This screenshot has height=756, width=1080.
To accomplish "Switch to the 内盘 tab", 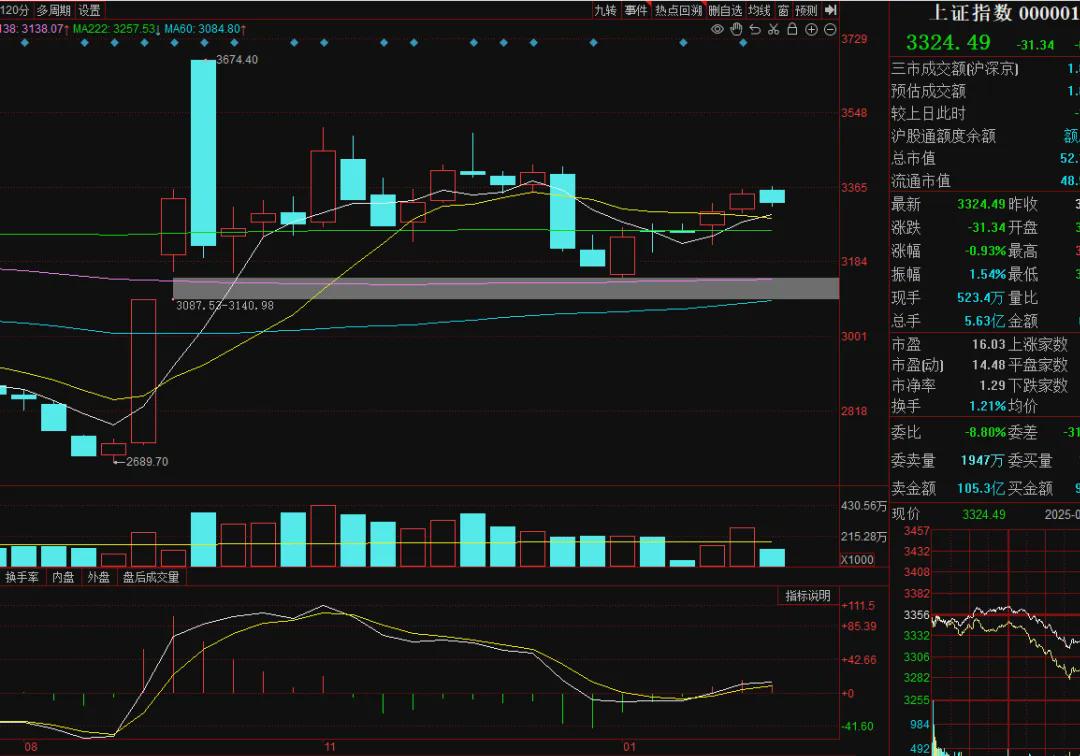I will 63,577.
